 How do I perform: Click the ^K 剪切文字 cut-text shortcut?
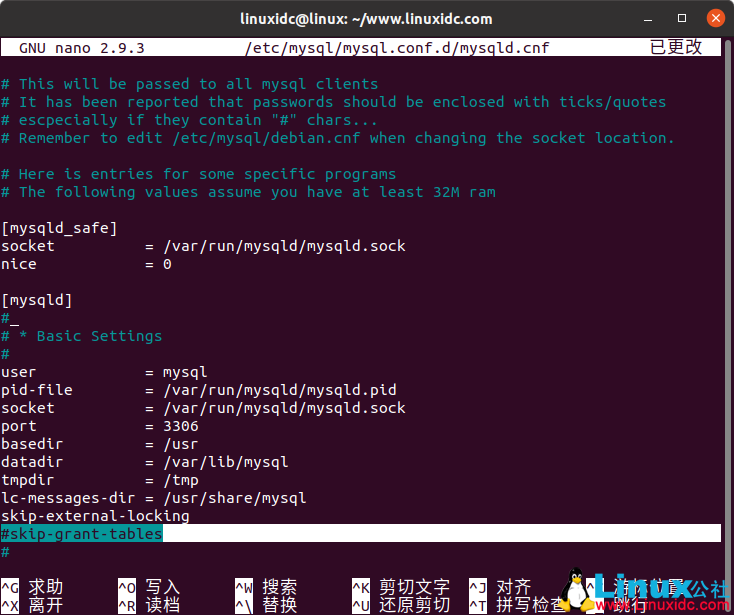(401, 587)
